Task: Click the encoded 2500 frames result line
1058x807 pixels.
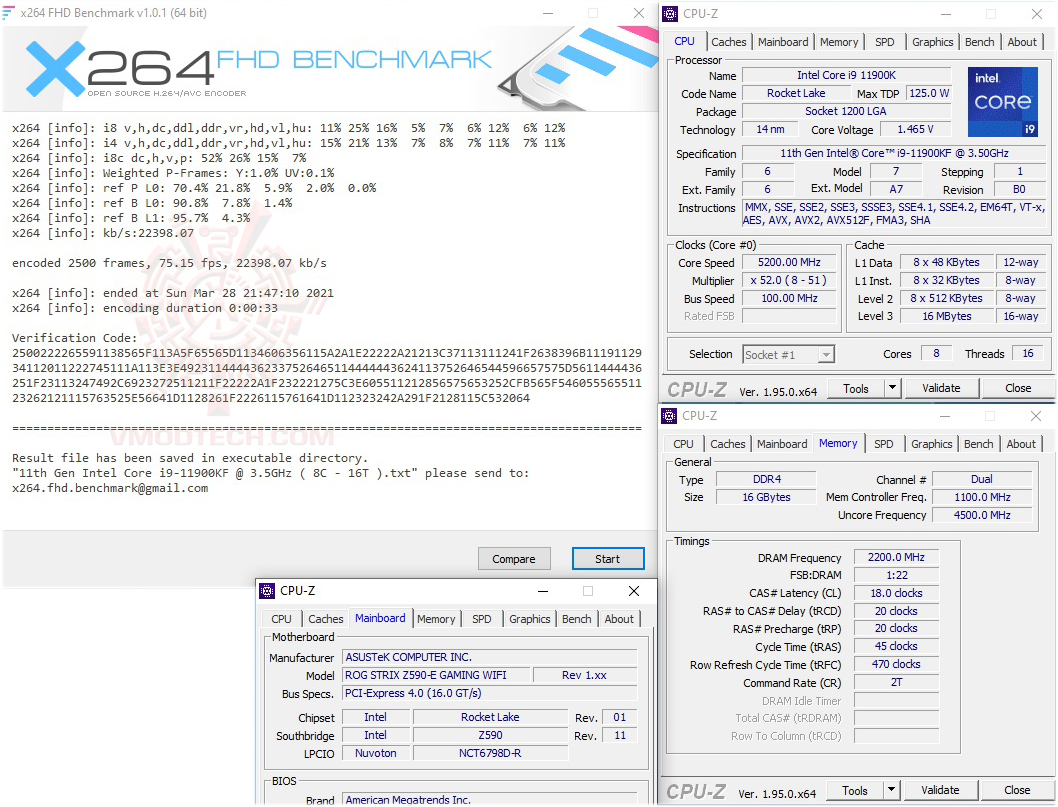Action: coord(169,263)
